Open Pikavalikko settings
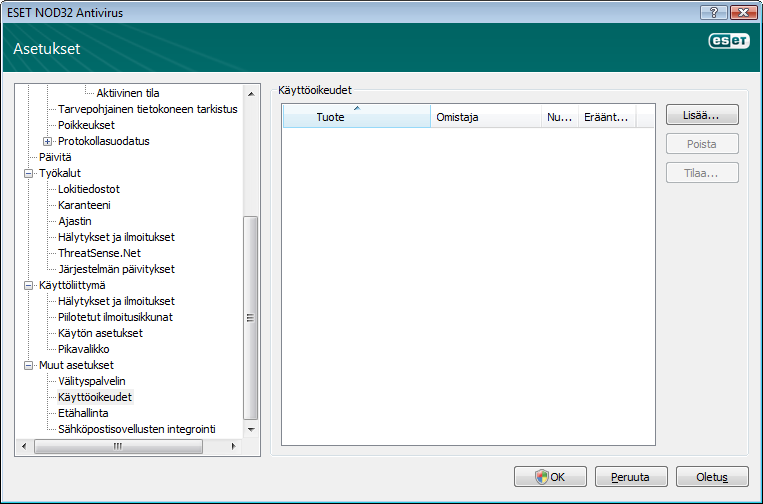763x504 pixels. pos(84,349)
